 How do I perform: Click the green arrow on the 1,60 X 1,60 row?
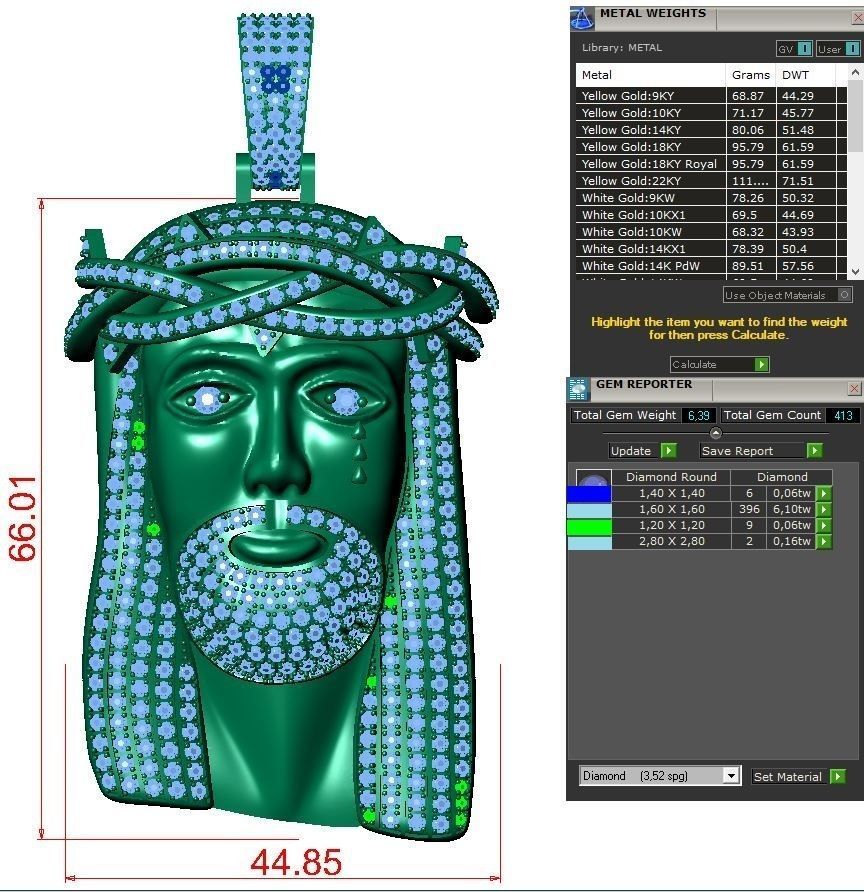pos(823,509)
